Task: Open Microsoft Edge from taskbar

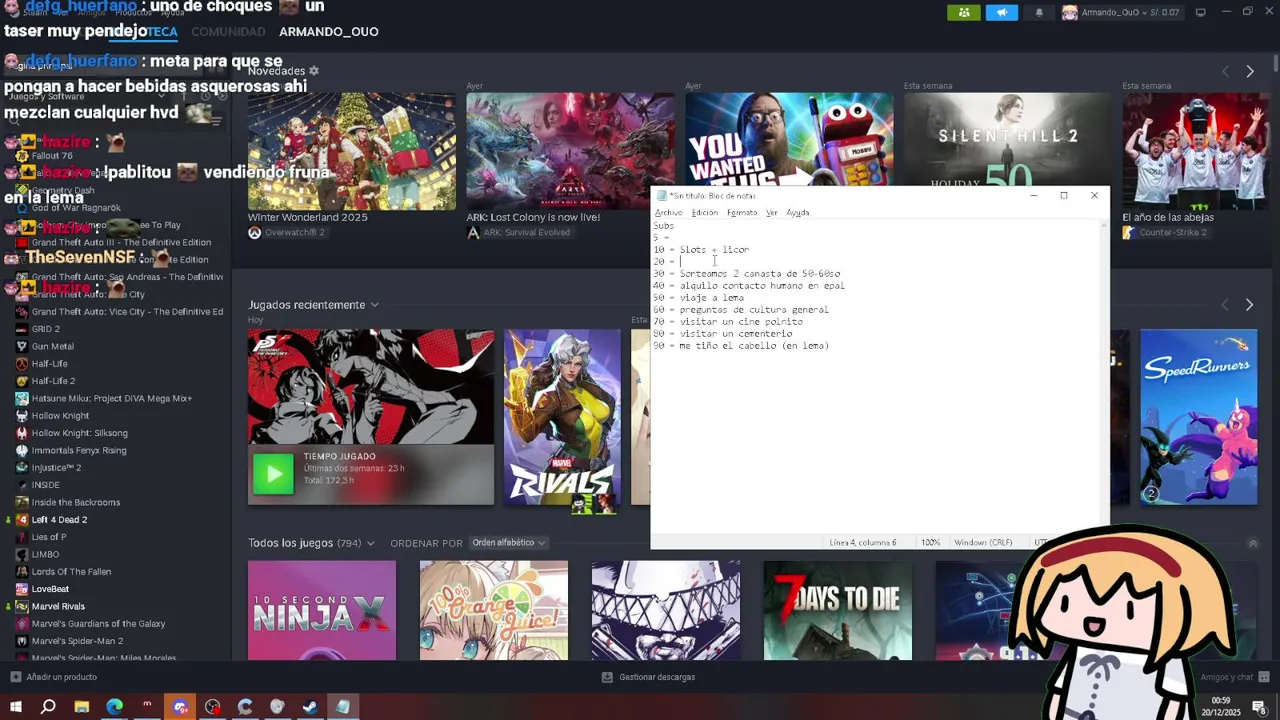Action: pyautogui.click(x=114, y=707)
